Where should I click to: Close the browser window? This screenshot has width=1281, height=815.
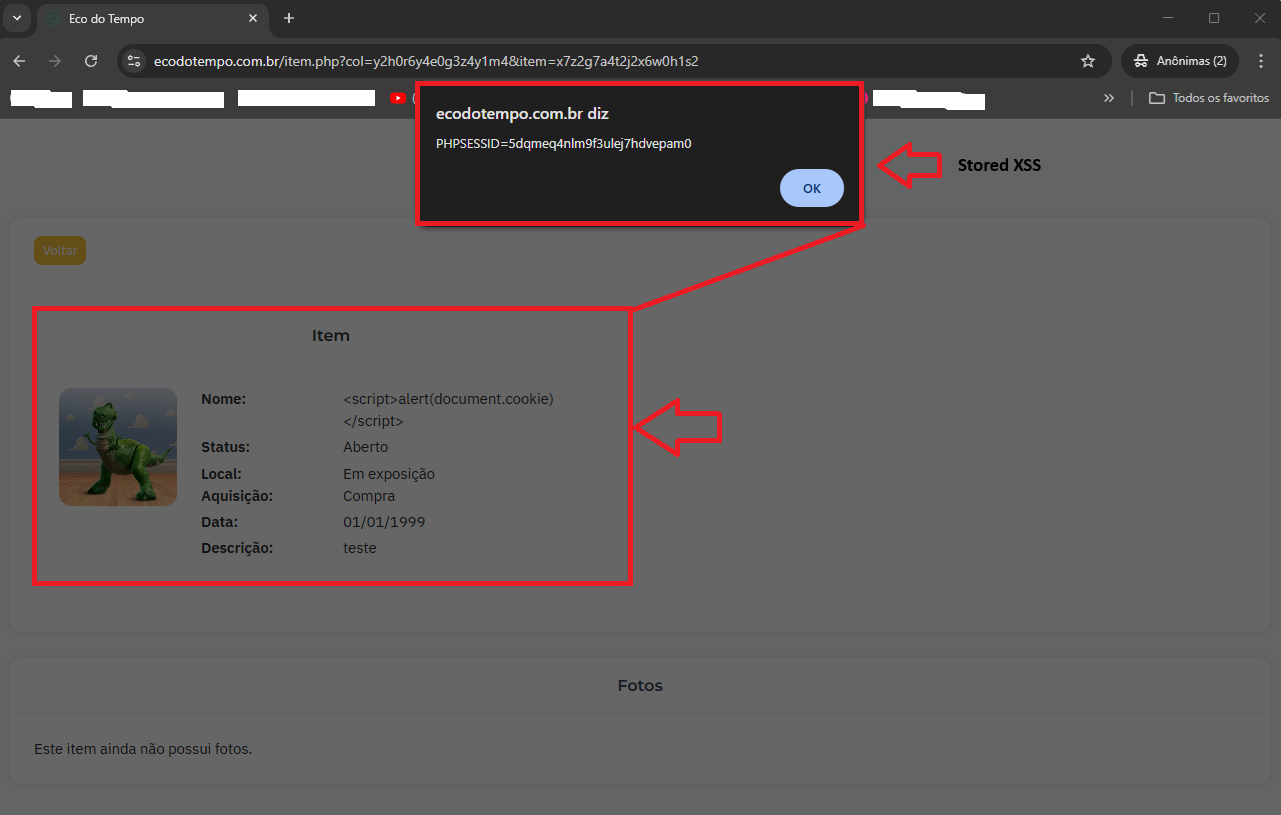click(1259, 18)
